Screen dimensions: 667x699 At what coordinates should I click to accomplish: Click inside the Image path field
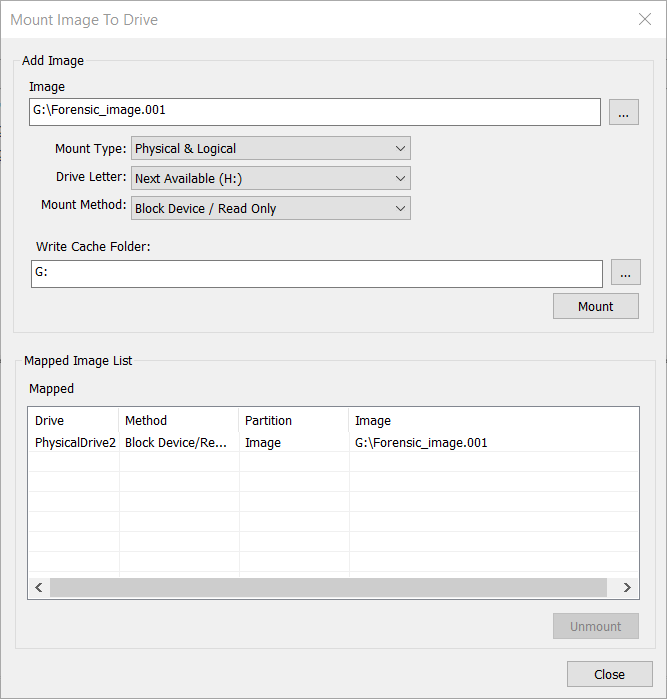[x=314, y=112]
